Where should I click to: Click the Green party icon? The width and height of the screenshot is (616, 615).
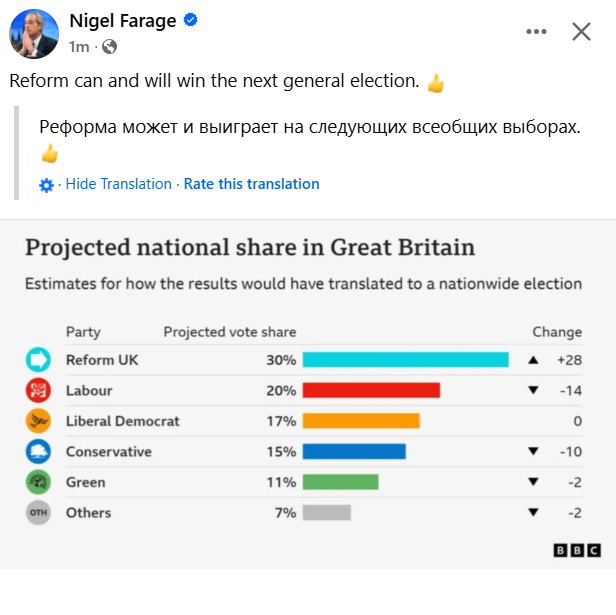click(38, 482)
